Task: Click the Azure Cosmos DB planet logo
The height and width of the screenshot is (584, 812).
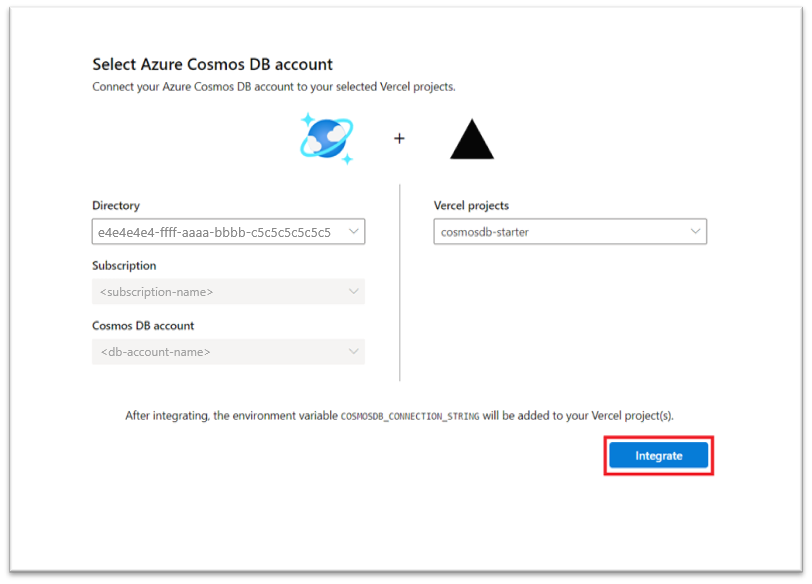Action: [327, 138]
